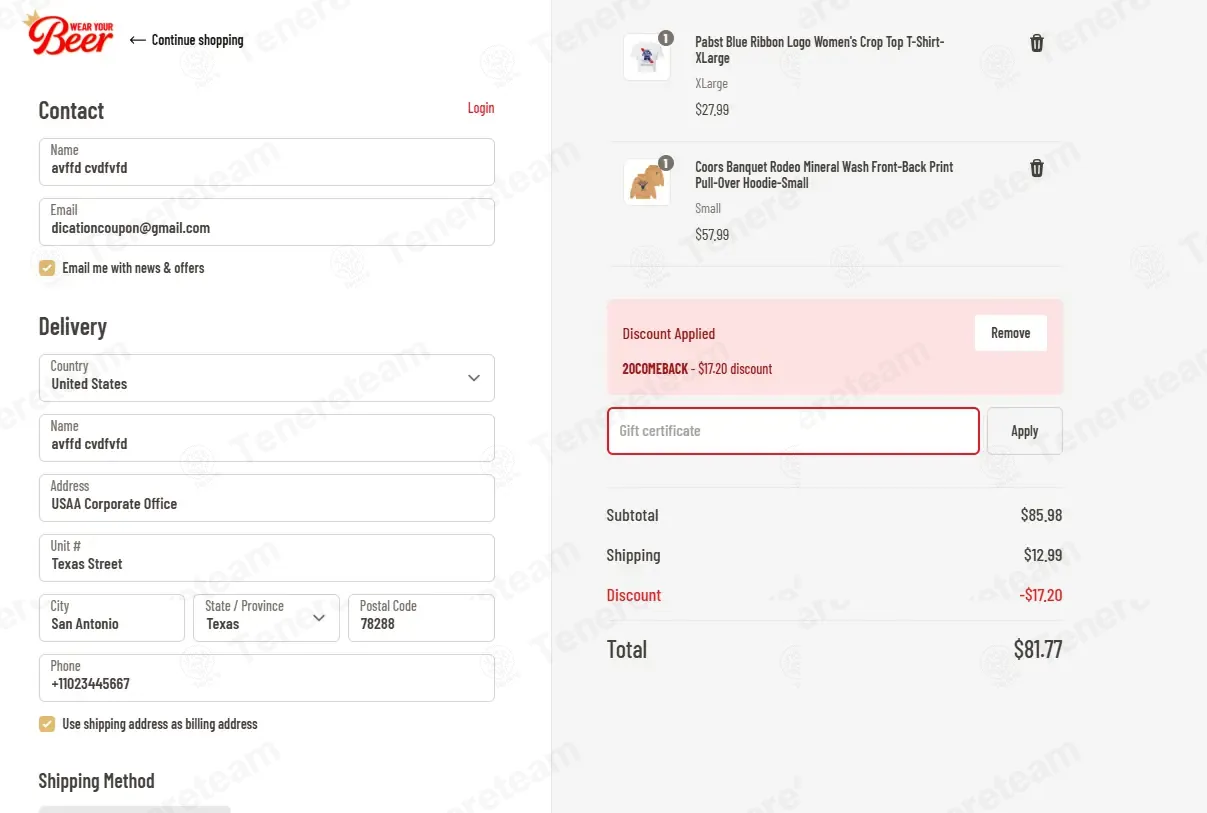Open the Pabst Blue Ribbon shirt thumbnail

point(647,58)
